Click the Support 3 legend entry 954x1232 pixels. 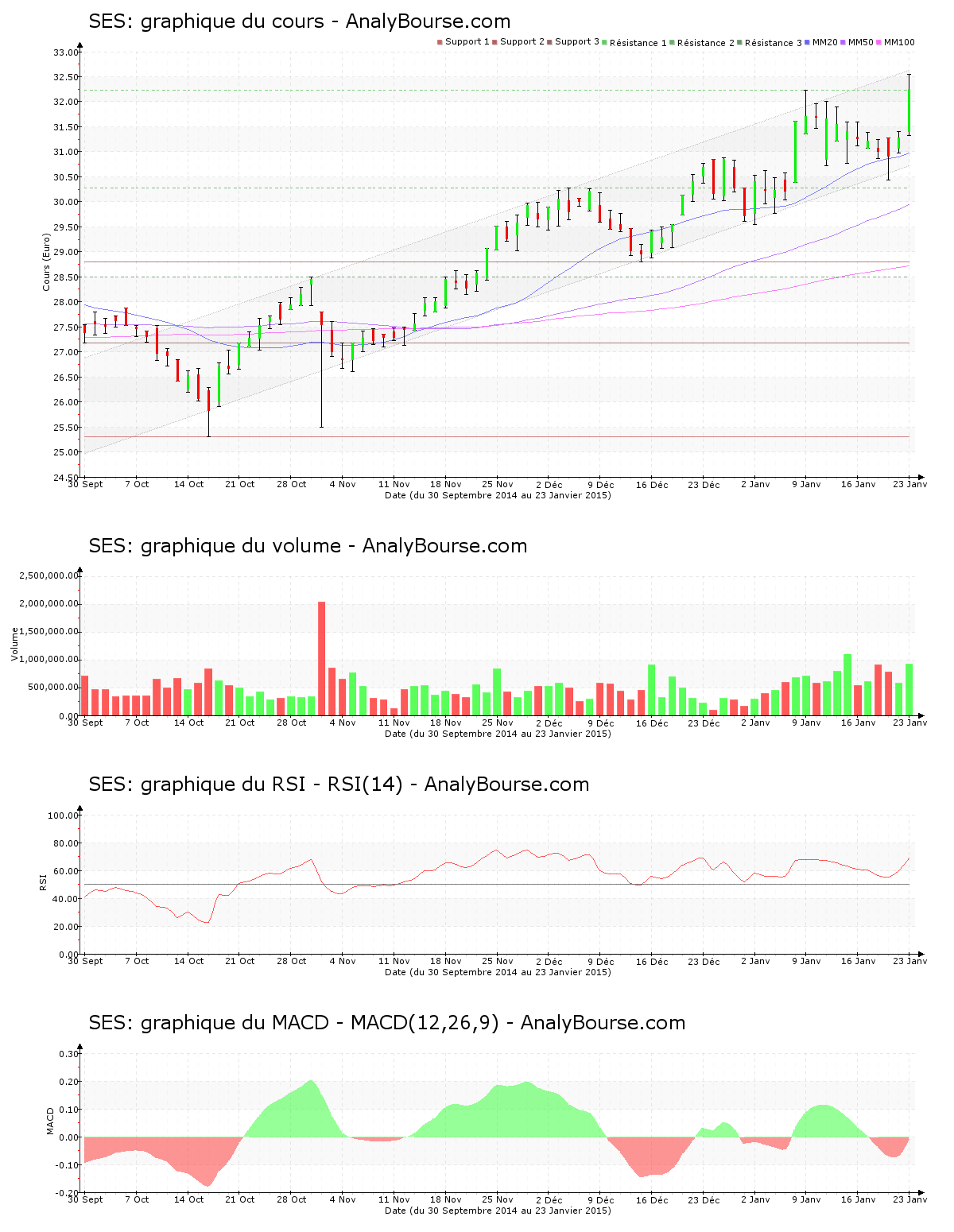coord(573,42)
